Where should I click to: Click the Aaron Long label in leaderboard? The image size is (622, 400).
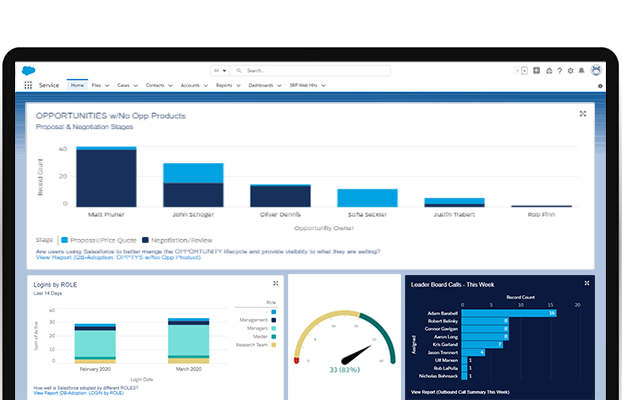[x=446, y=337]
